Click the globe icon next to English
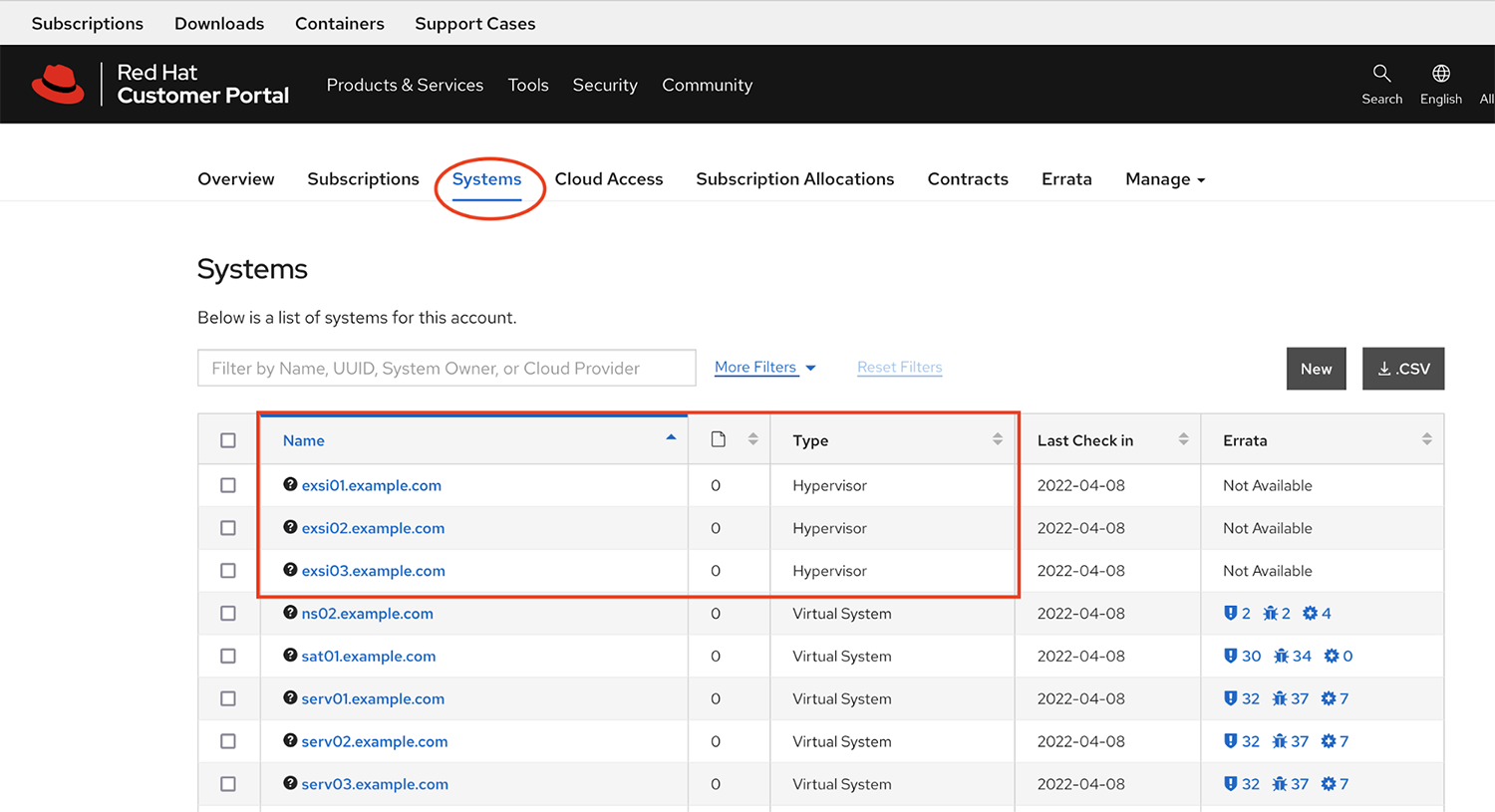Viewport: 1495px width, 812px height. 1441,72
